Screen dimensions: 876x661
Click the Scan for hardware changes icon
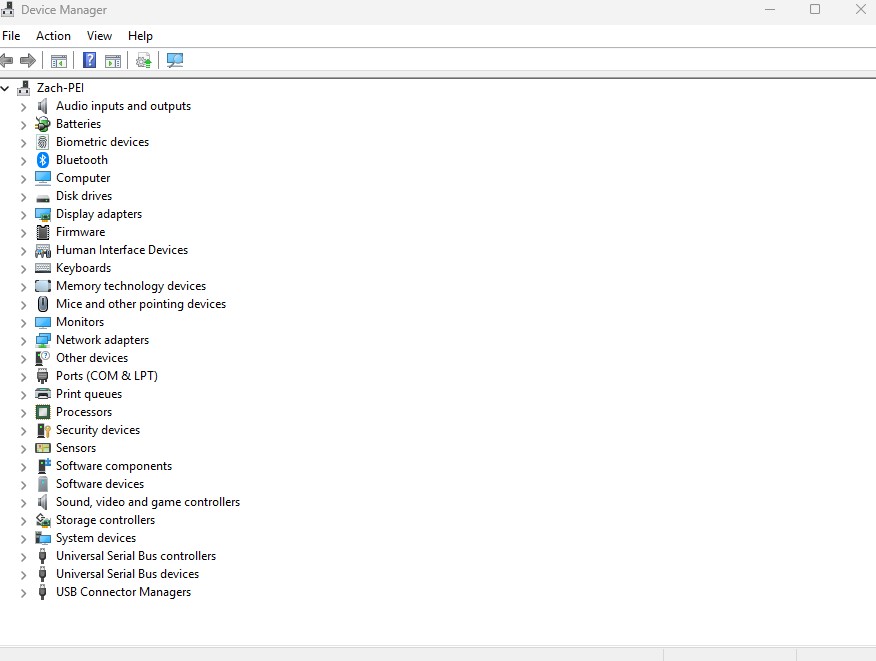pyautogui.click(x=175, y=60)
